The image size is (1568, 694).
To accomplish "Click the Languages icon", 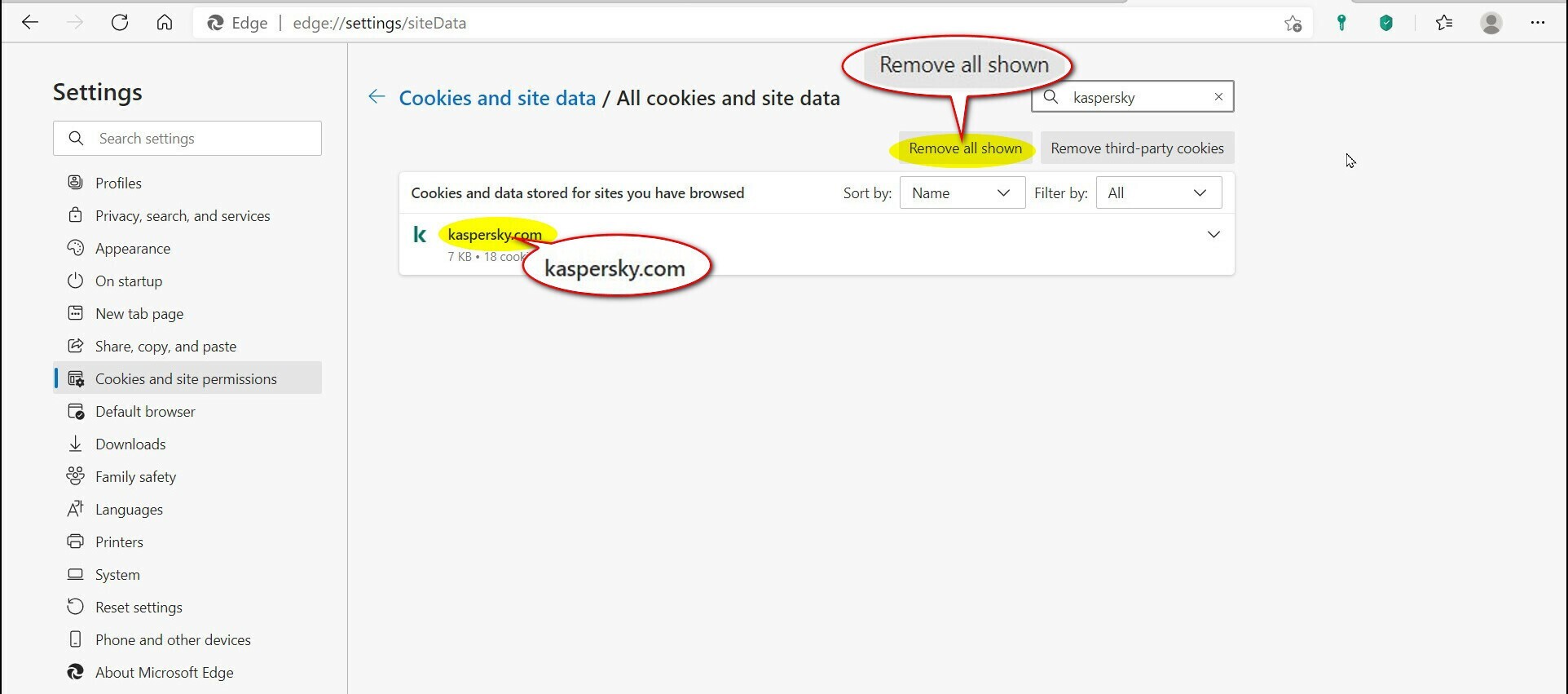I will [x=76, y=509].
